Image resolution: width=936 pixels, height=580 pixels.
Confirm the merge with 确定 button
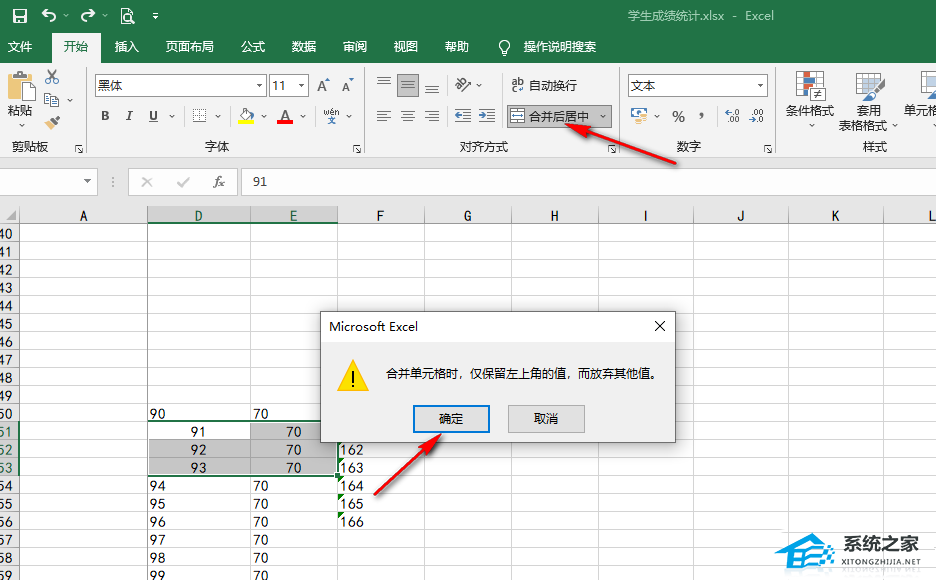point(451,419)
